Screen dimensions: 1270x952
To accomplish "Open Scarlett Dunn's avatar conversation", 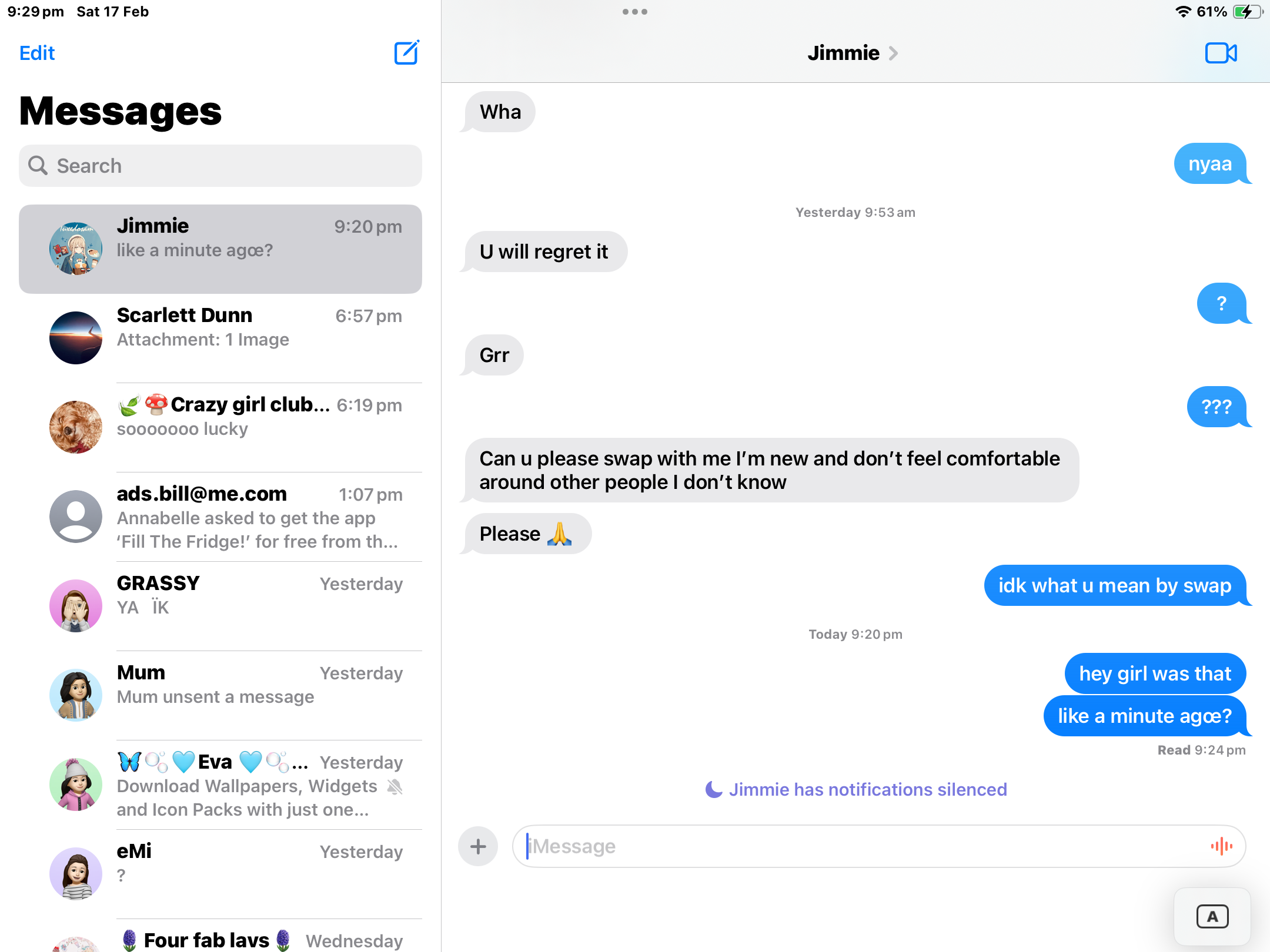I will coord(76,338).
